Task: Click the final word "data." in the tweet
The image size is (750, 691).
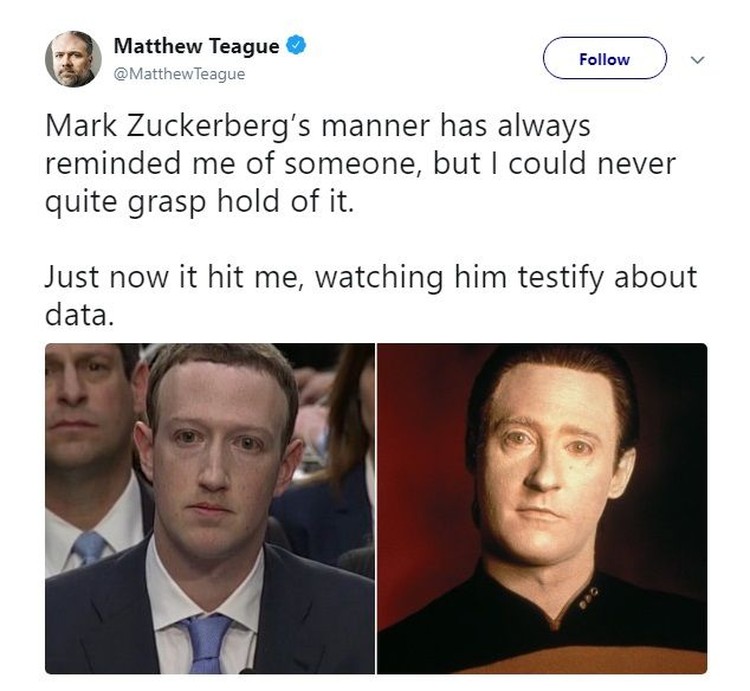Action: 80,316
